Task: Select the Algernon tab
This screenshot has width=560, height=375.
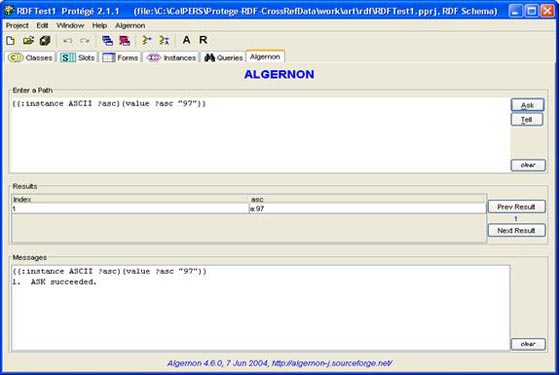Action: point(265,57)
